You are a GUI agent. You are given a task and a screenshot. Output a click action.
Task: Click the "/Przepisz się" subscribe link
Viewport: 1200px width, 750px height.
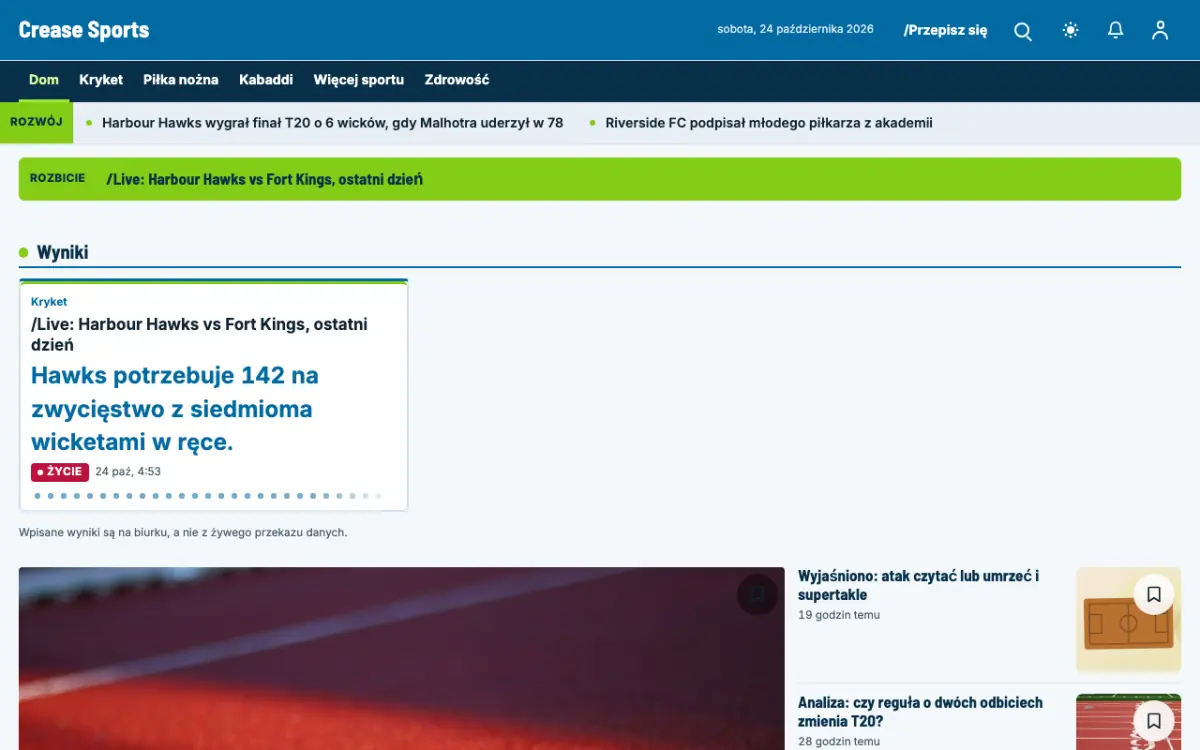945,30
